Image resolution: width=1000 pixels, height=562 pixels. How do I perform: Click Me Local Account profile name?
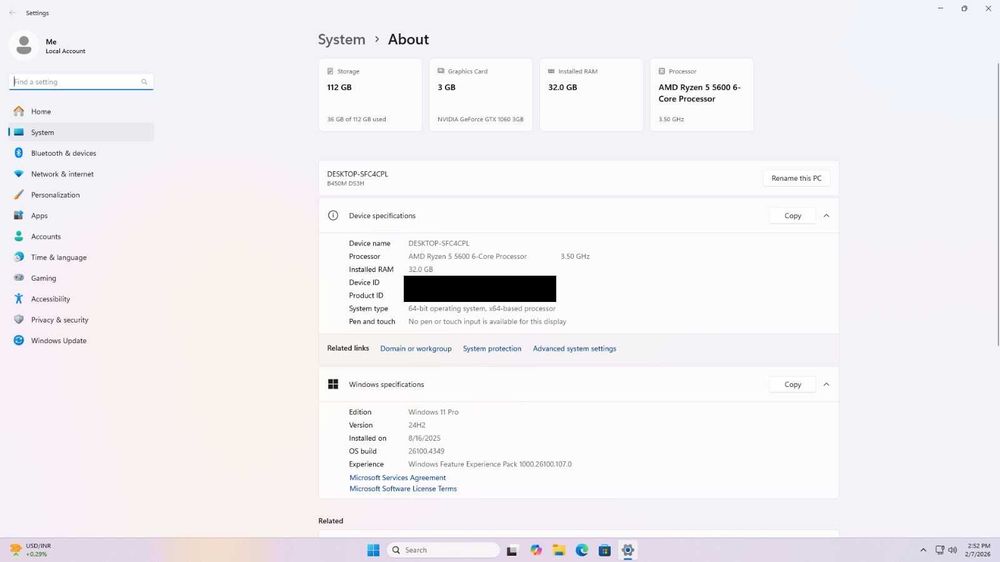(x=65, y=46)
